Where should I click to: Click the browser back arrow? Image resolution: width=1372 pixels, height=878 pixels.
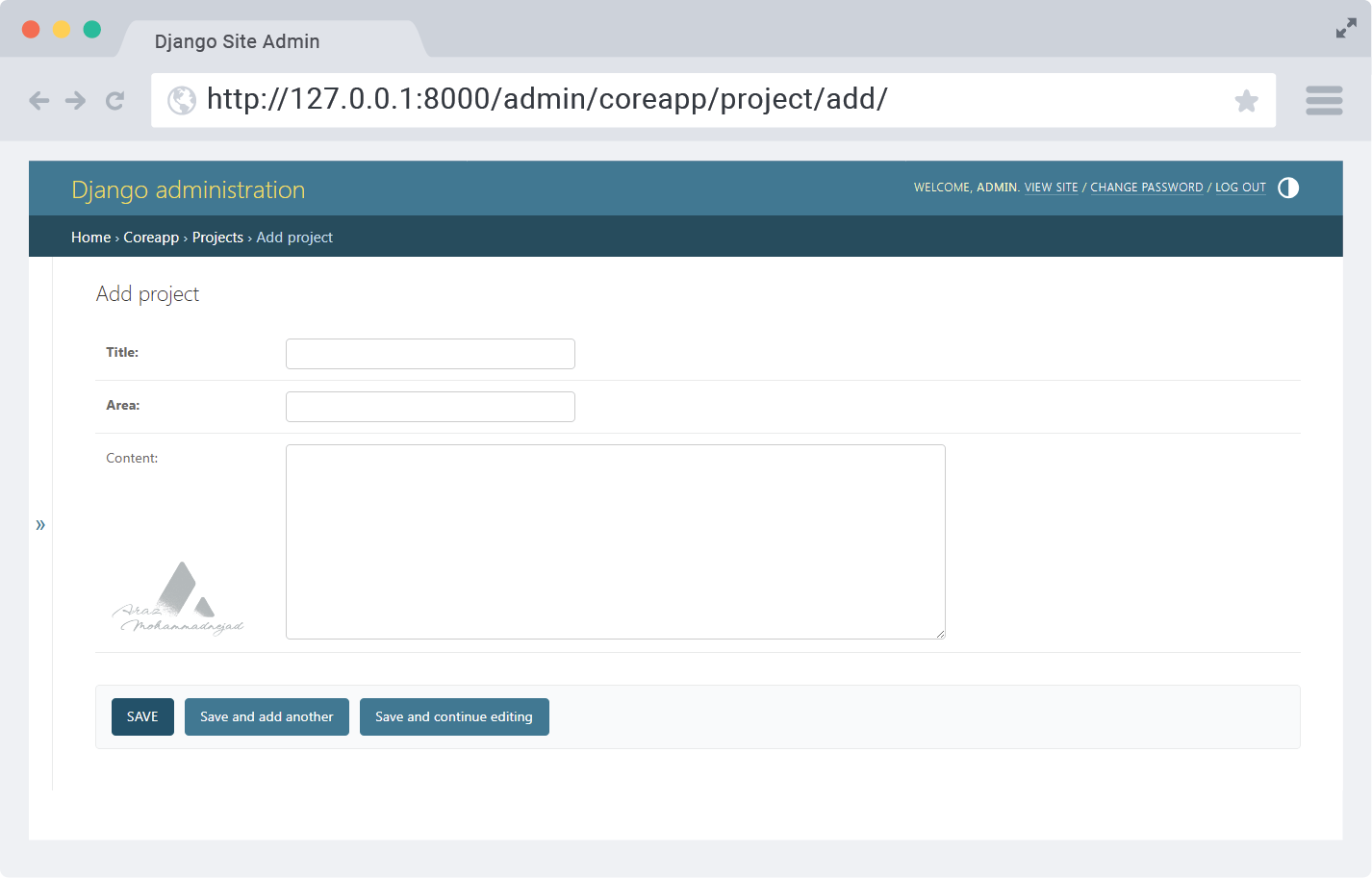pos(38,100)
